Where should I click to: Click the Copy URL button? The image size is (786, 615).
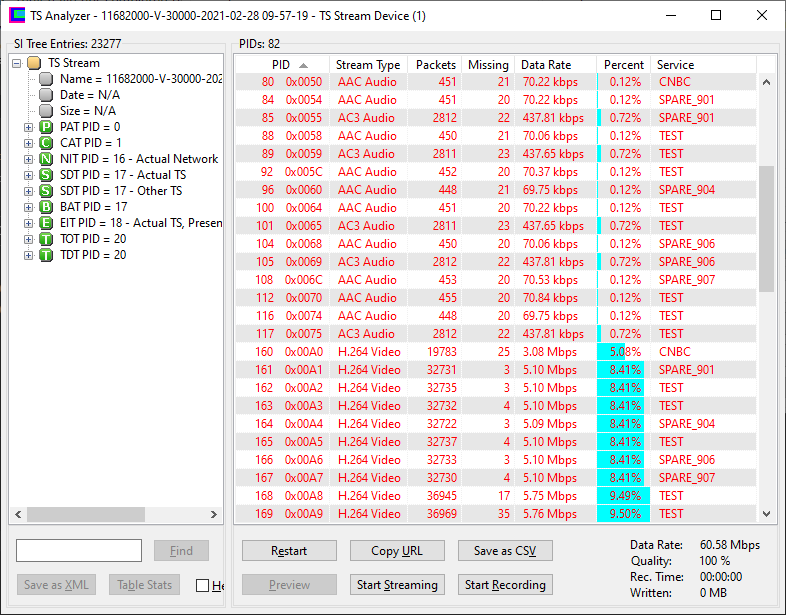click(397, 551)
